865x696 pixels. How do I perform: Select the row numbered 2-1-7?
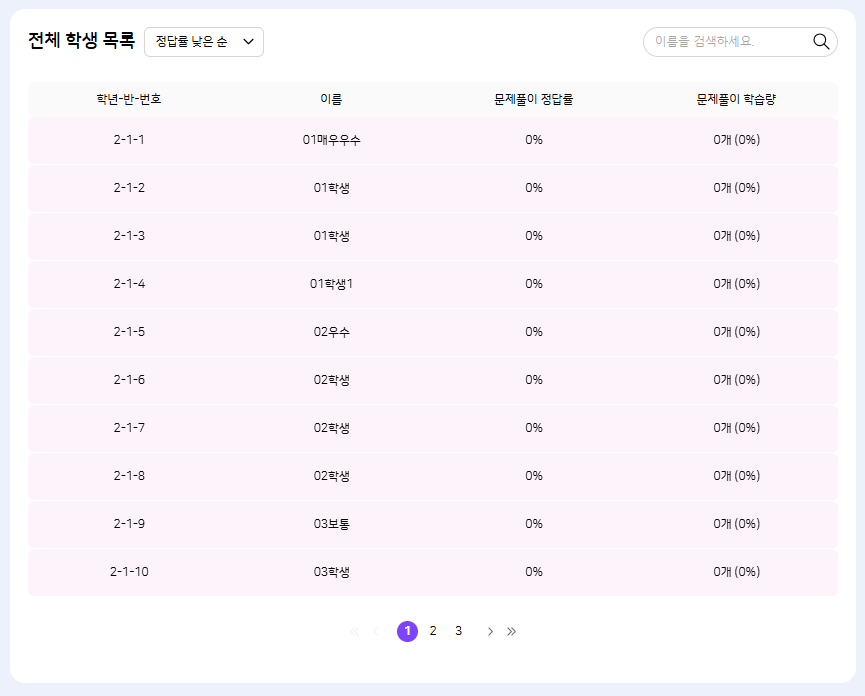(x=129, y=428)
